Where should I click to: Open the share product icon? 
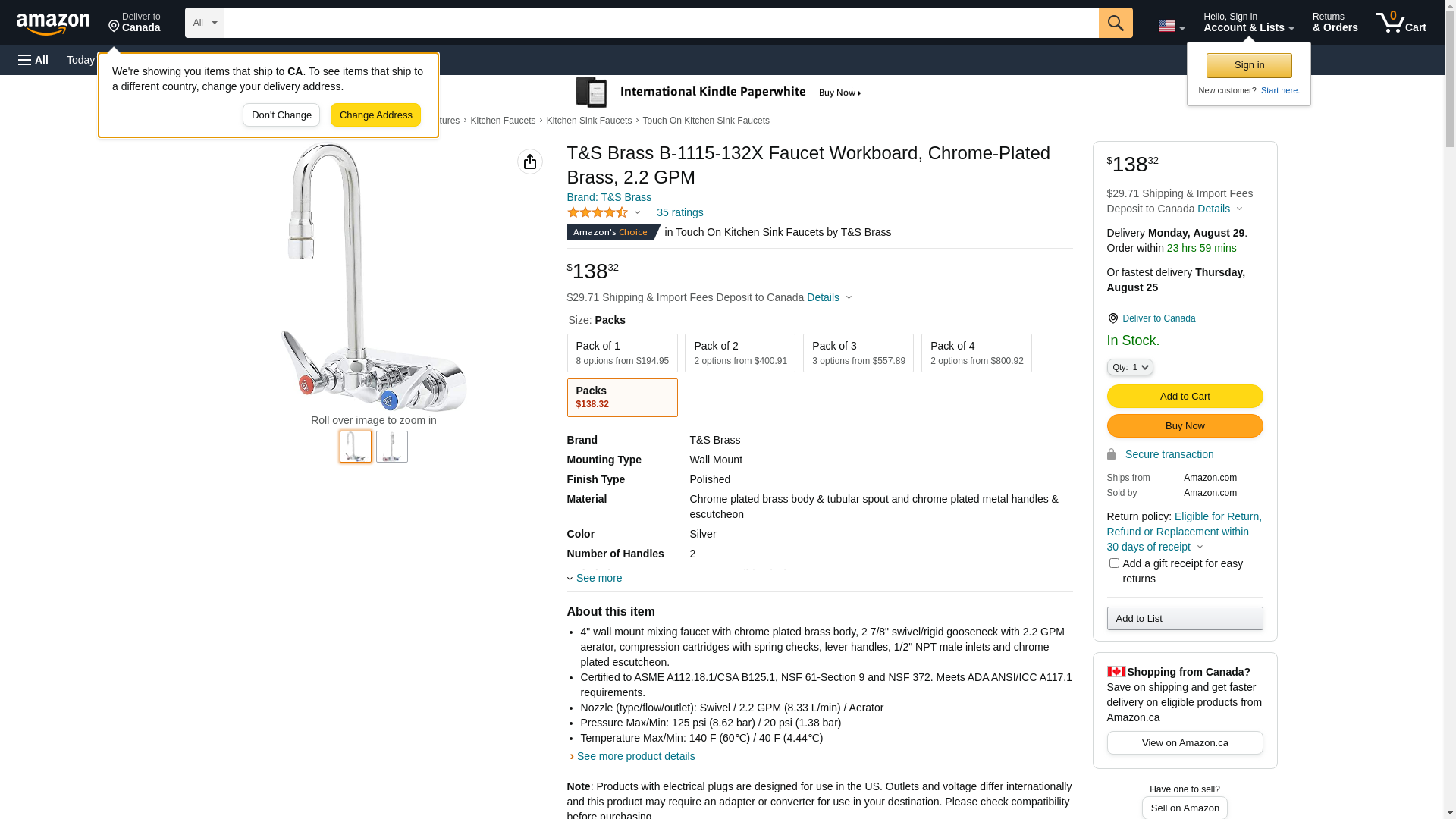[x=530, y=162]
